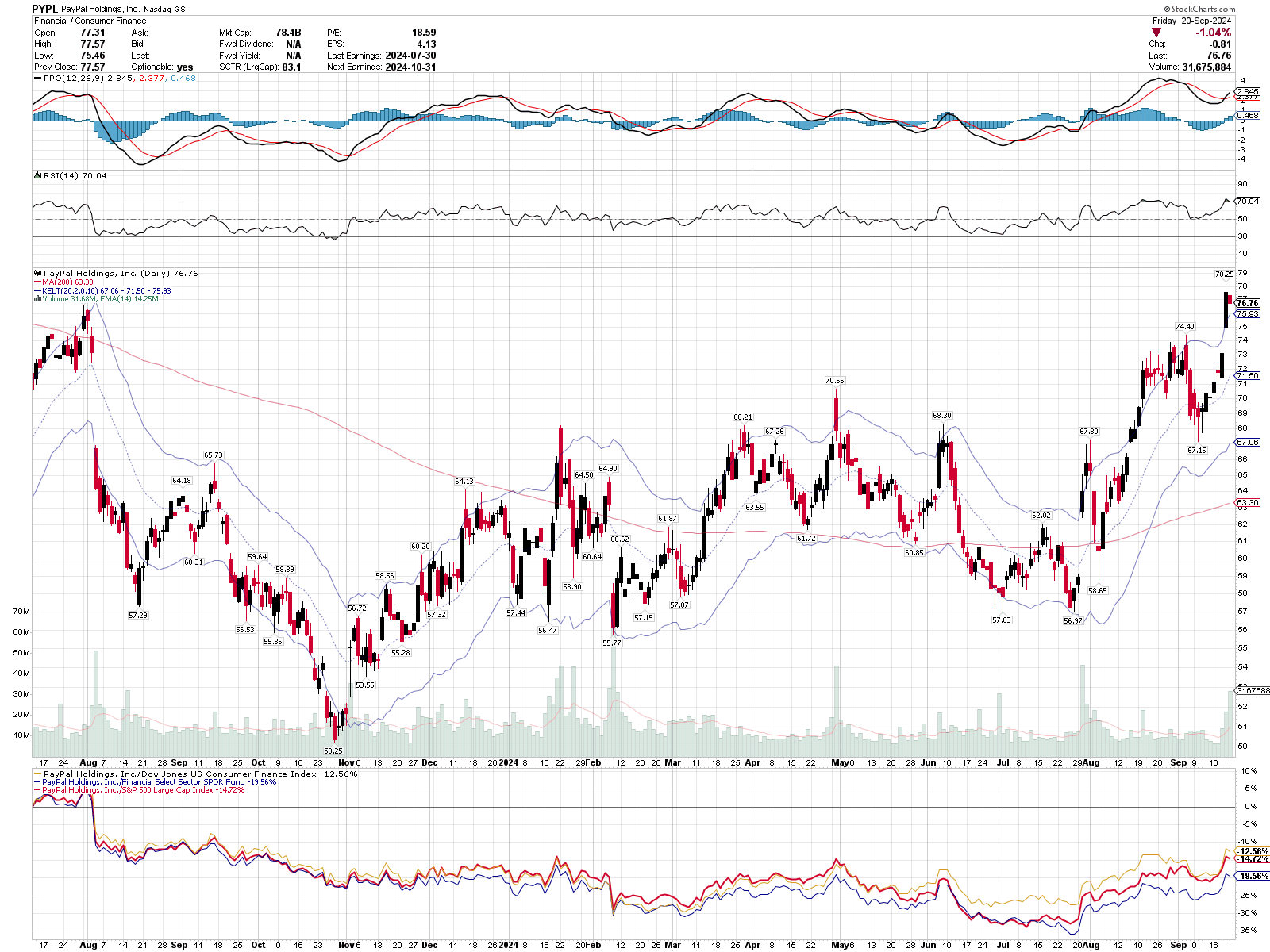Click the Financial Select Sector SPDR Fund legend
The width and height of the screenshot is (1270, 952).
(x=155, y=782)
